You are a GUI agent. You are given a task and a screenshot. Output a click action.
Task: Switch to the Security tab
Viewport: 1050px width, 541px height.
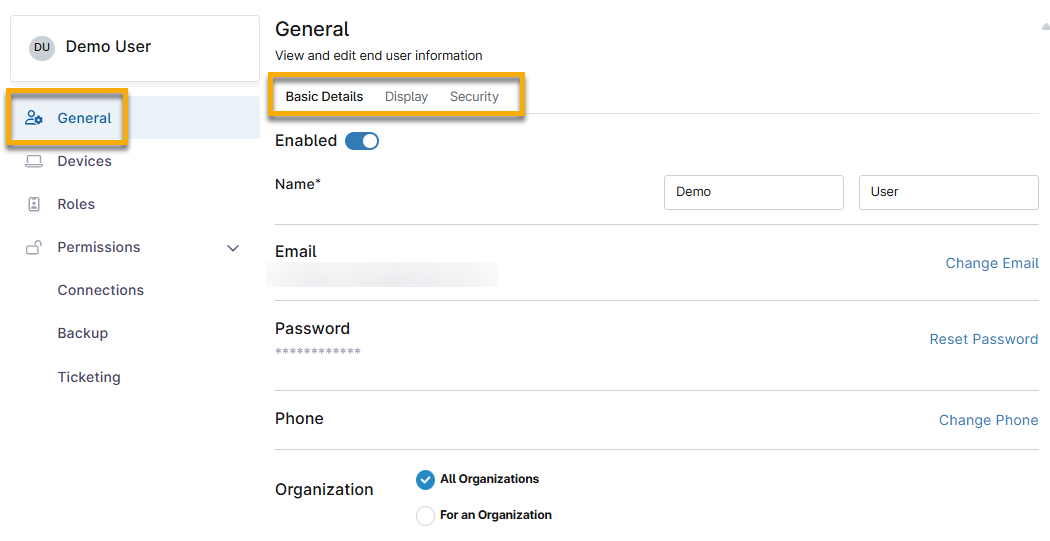tap(474, 97)
